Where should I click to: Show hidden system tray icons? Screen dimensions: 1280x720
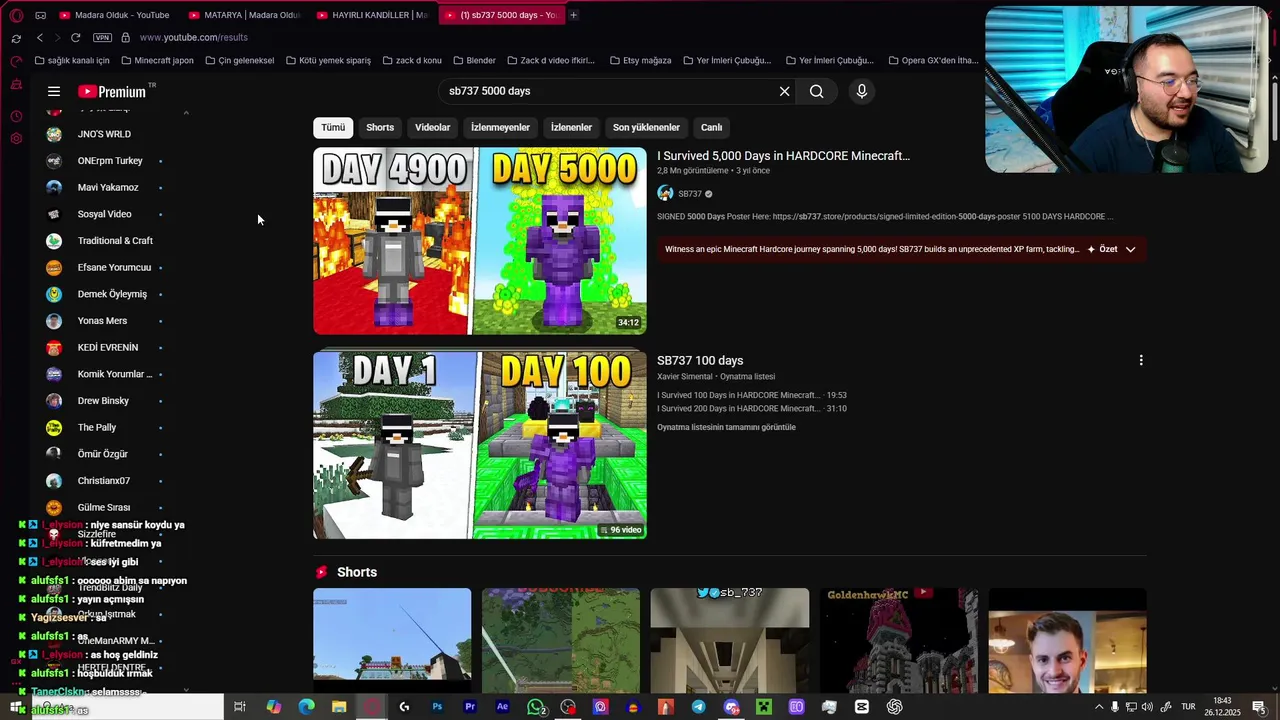click(1099, 707)
